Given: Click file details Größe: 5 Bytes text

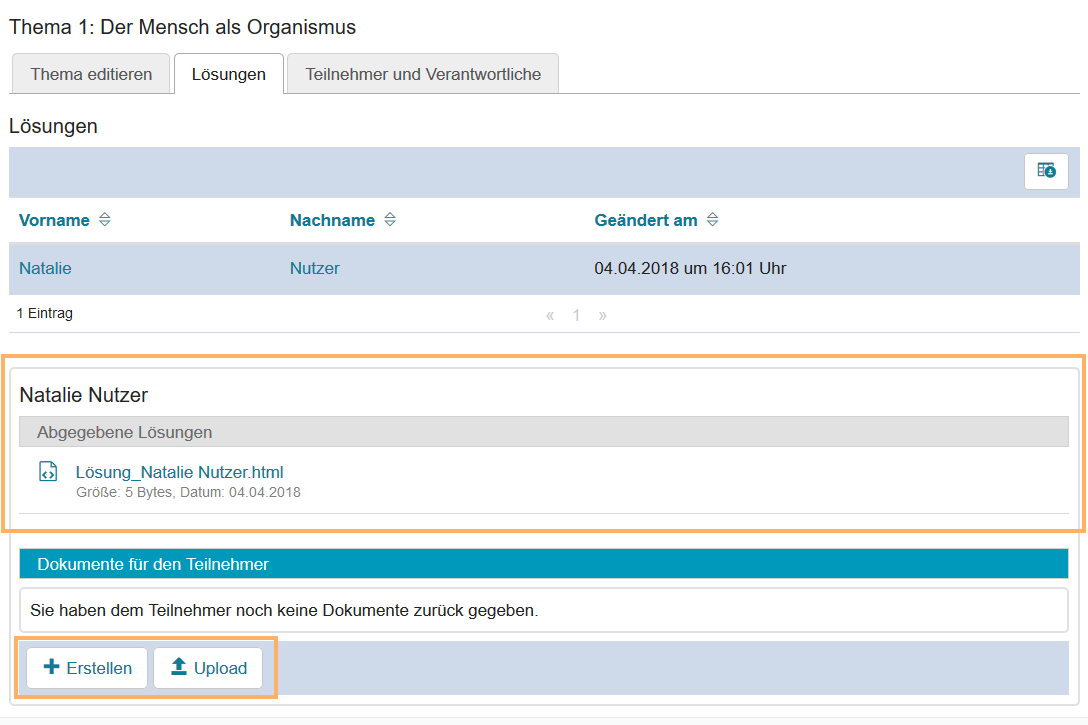Looking at the screenshot, I should pyautogui.click(x=188, y=493).
